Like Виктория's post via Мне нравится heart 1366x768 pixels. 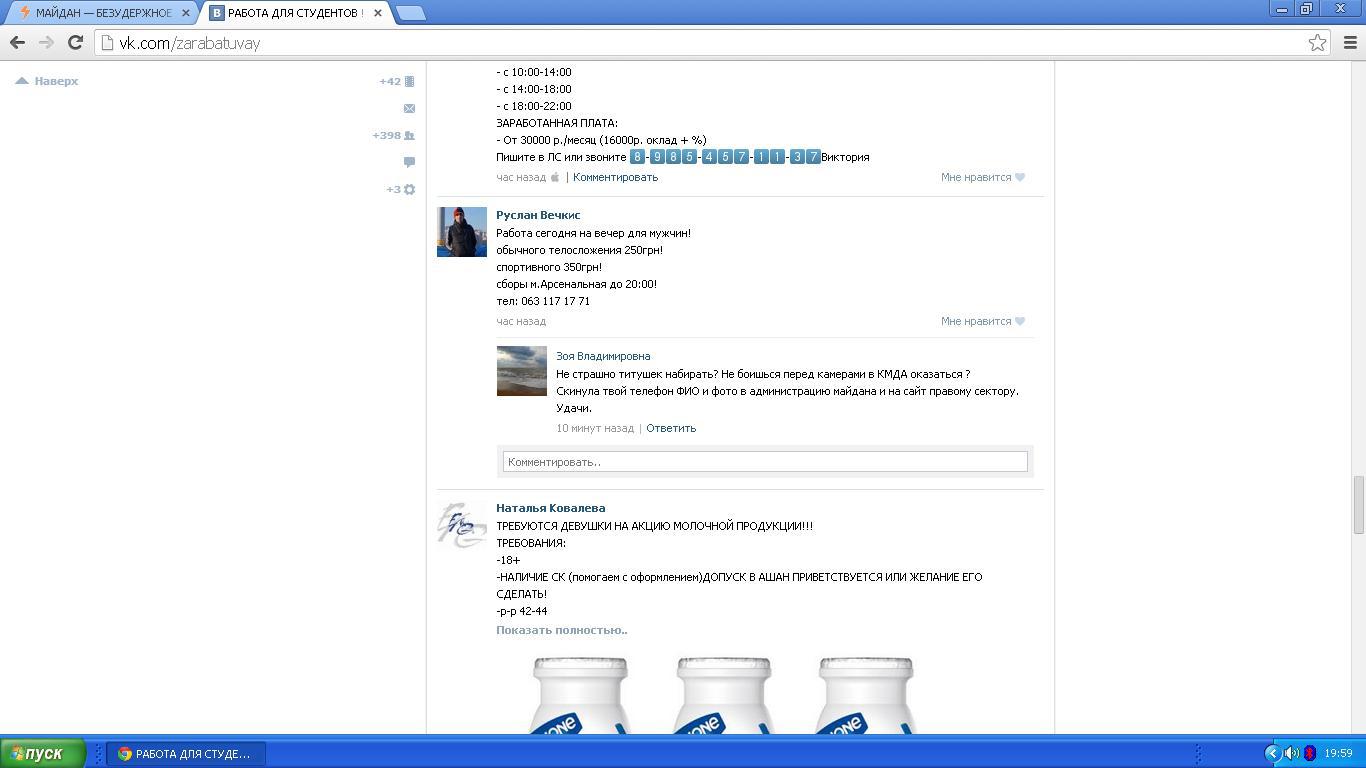click(983, 177)
